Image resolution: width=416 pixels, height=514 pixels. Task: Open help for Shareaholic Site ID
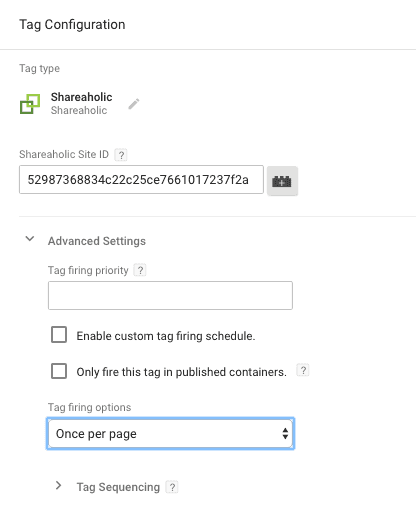(x=121, y=155)
